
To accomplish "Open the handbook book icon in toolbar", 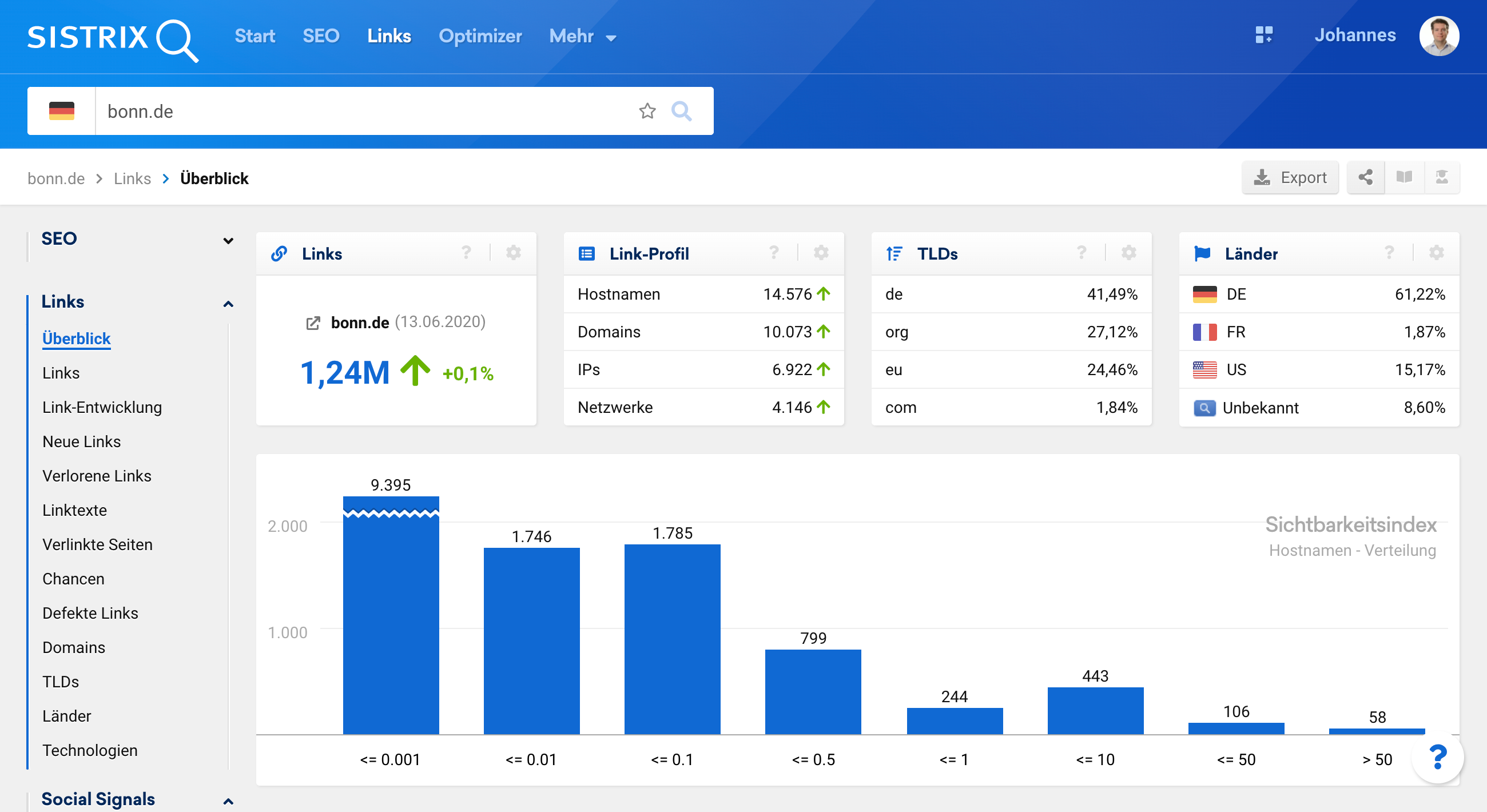I will 1404,177.
